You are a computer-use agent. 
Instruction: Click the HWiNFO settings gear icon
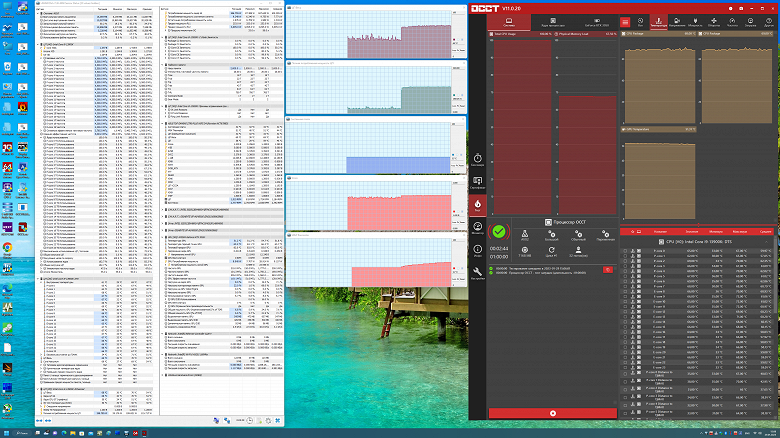click(269, 421)
